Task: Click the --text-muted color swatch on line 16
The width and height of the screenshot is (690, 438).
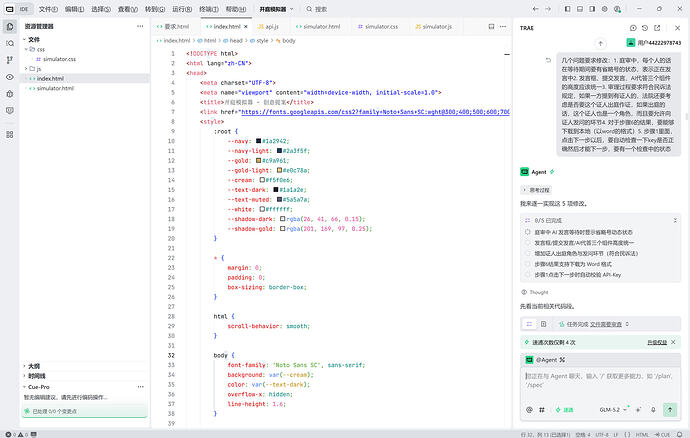Action: tap(279, 199)
